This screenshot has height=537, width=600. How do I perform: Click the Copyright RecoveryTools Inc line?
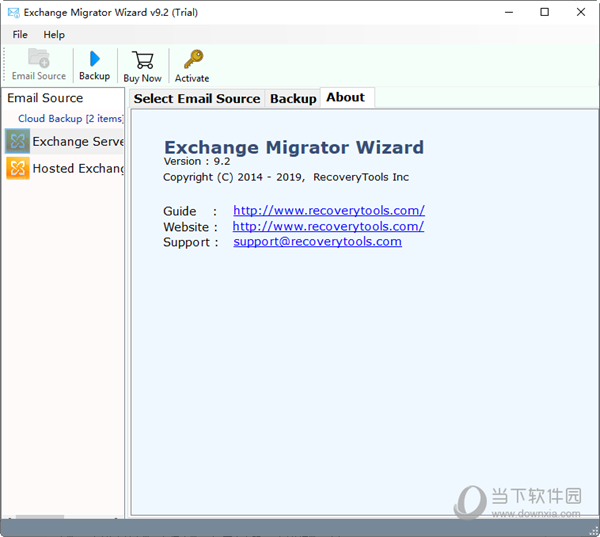click(x=286, y=177)
